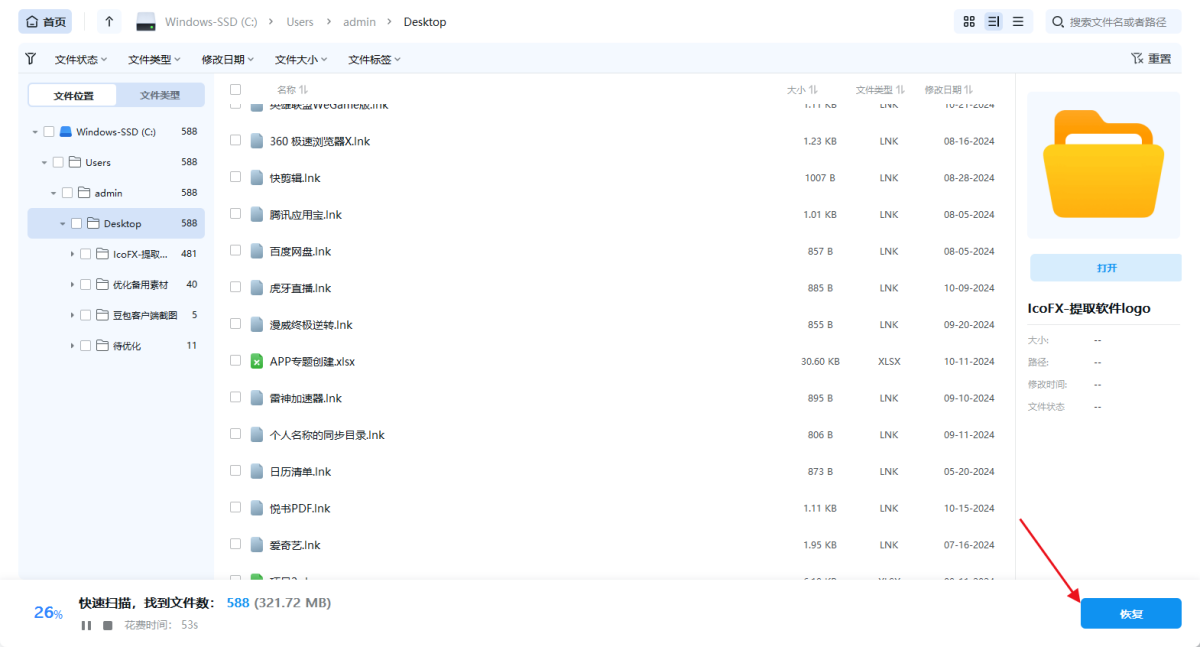Click the Windows-SSD drive icon in breadcrumb
1200x647 pixels.
coord(146,22)
